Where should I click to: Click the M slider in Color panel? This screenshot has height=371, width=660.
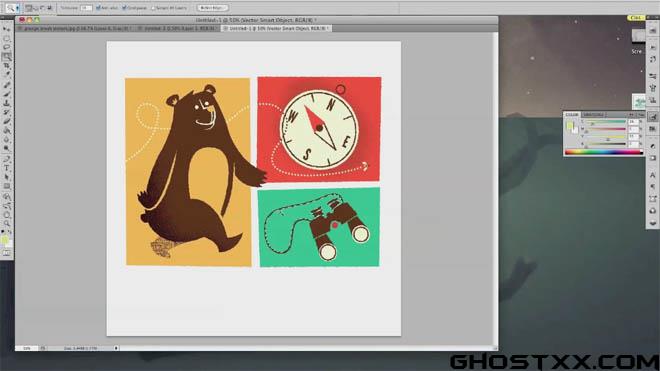click(605, 130)
